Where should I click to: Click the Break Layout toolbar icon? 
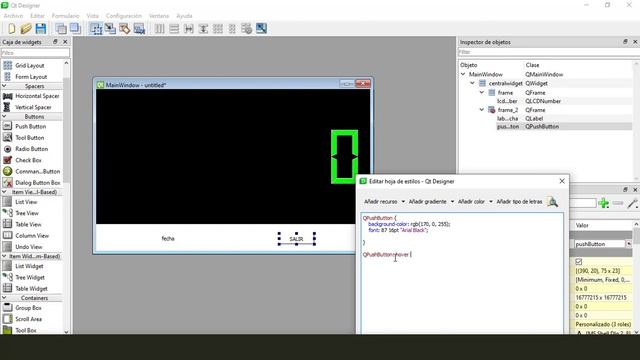[247, 29]
